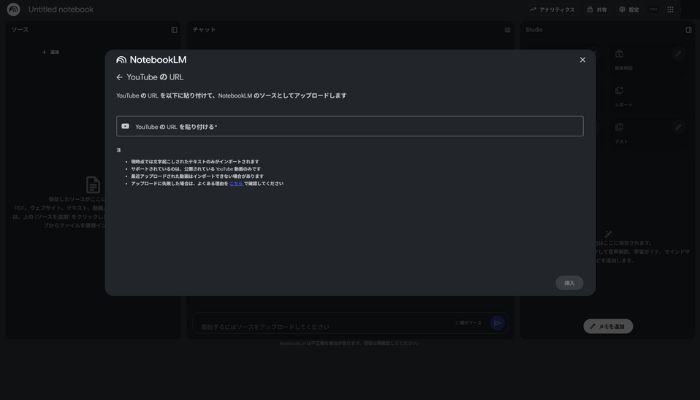Image resolution: width=700 pixels, height=400 pixels.
Task: Edit the first Studio card via pencil icon
Action: (x=679, y=54)
